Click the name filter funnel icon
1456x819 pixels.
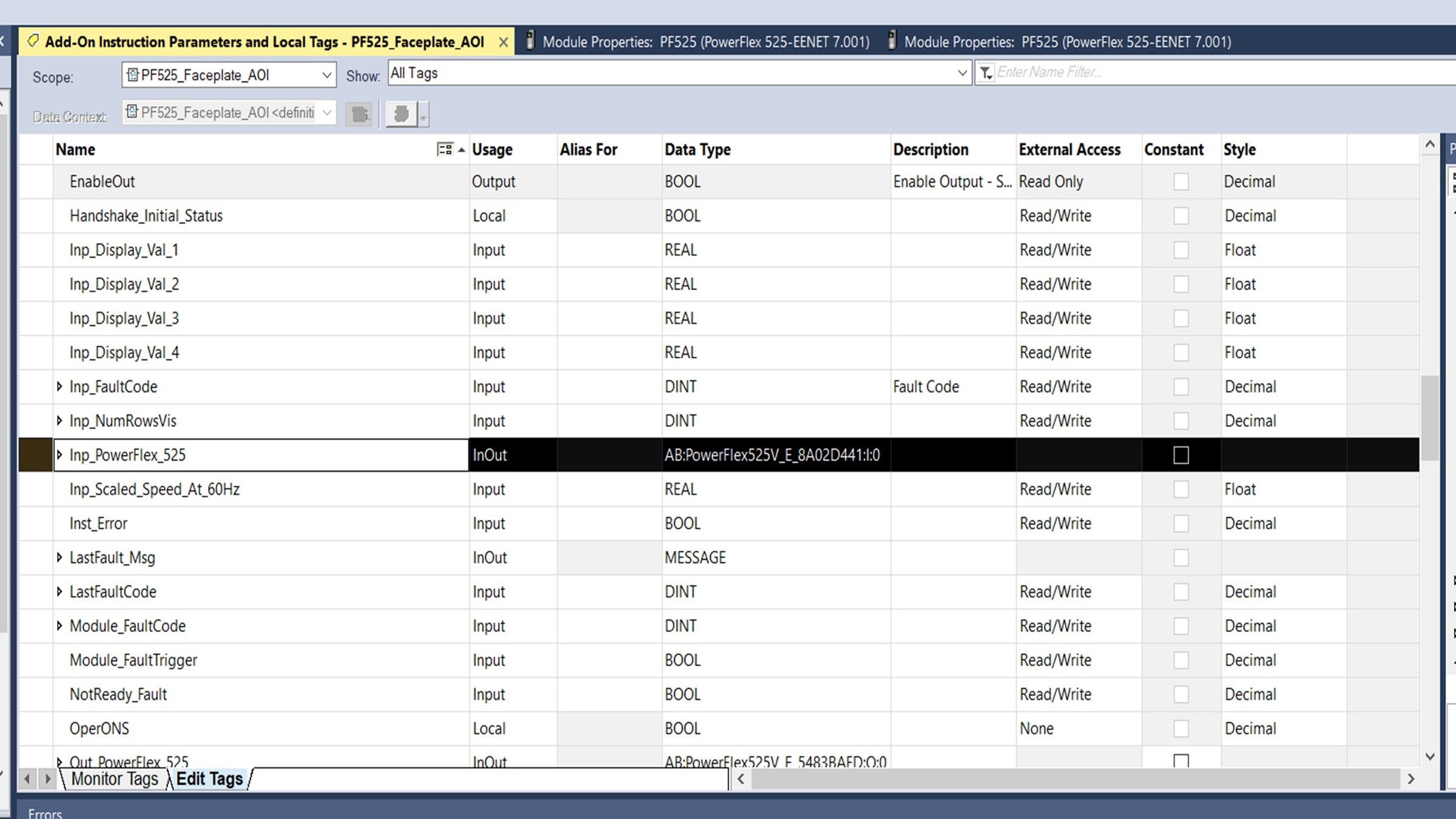(x=985, y=73)
